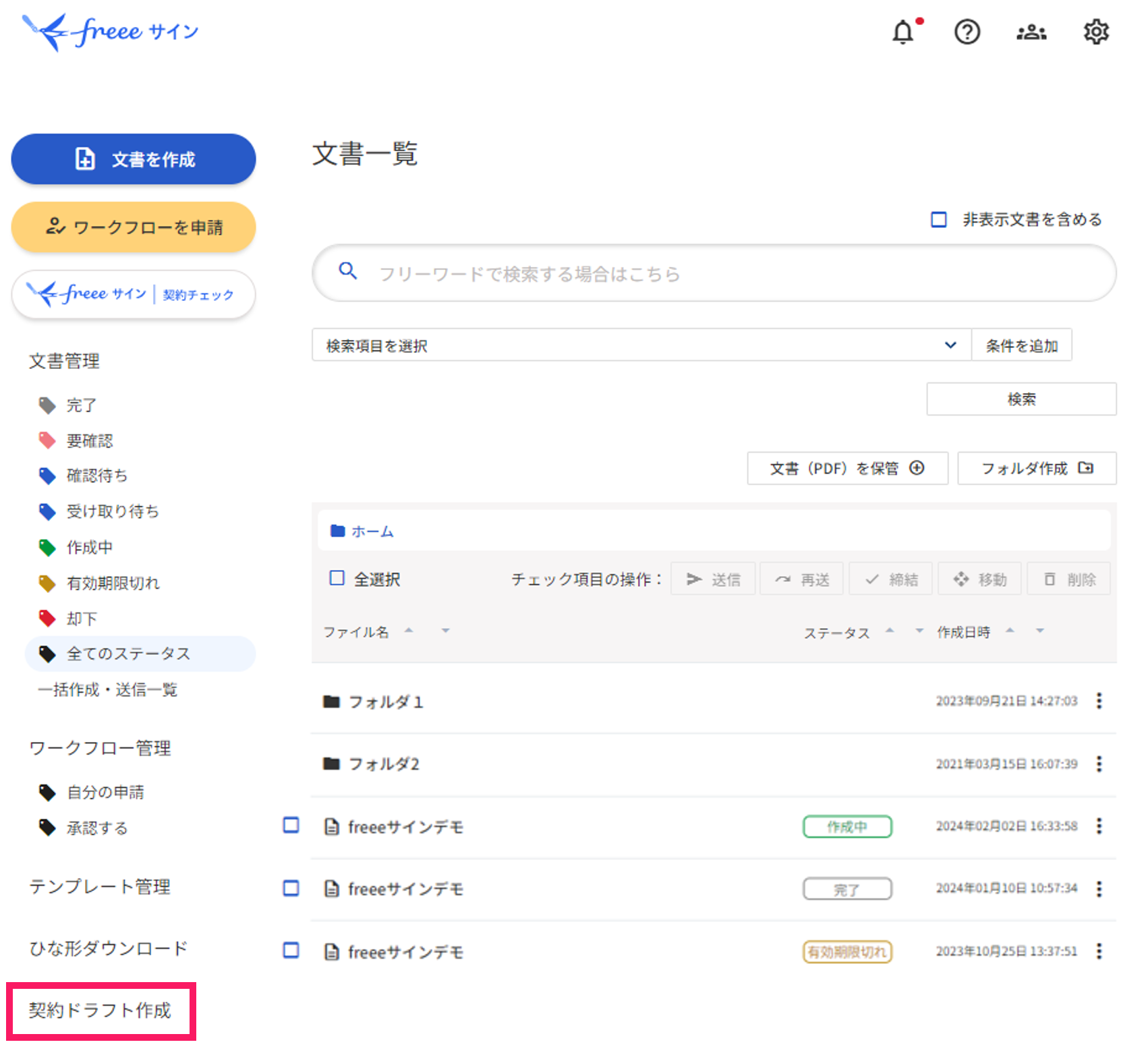
Task: Open 自分の申請 under workflow management
Action: 105,792
